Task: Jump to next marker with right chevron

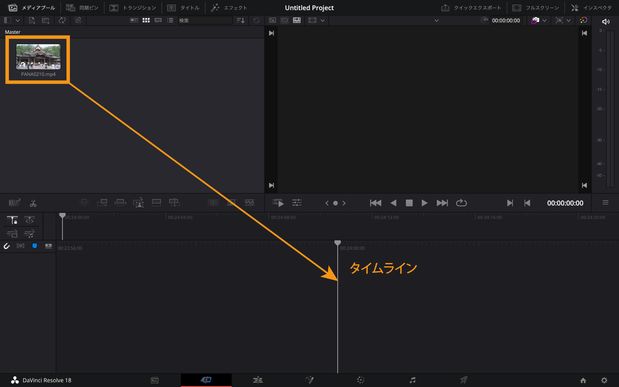Action: pyautogui.click(x=344, y=203)
